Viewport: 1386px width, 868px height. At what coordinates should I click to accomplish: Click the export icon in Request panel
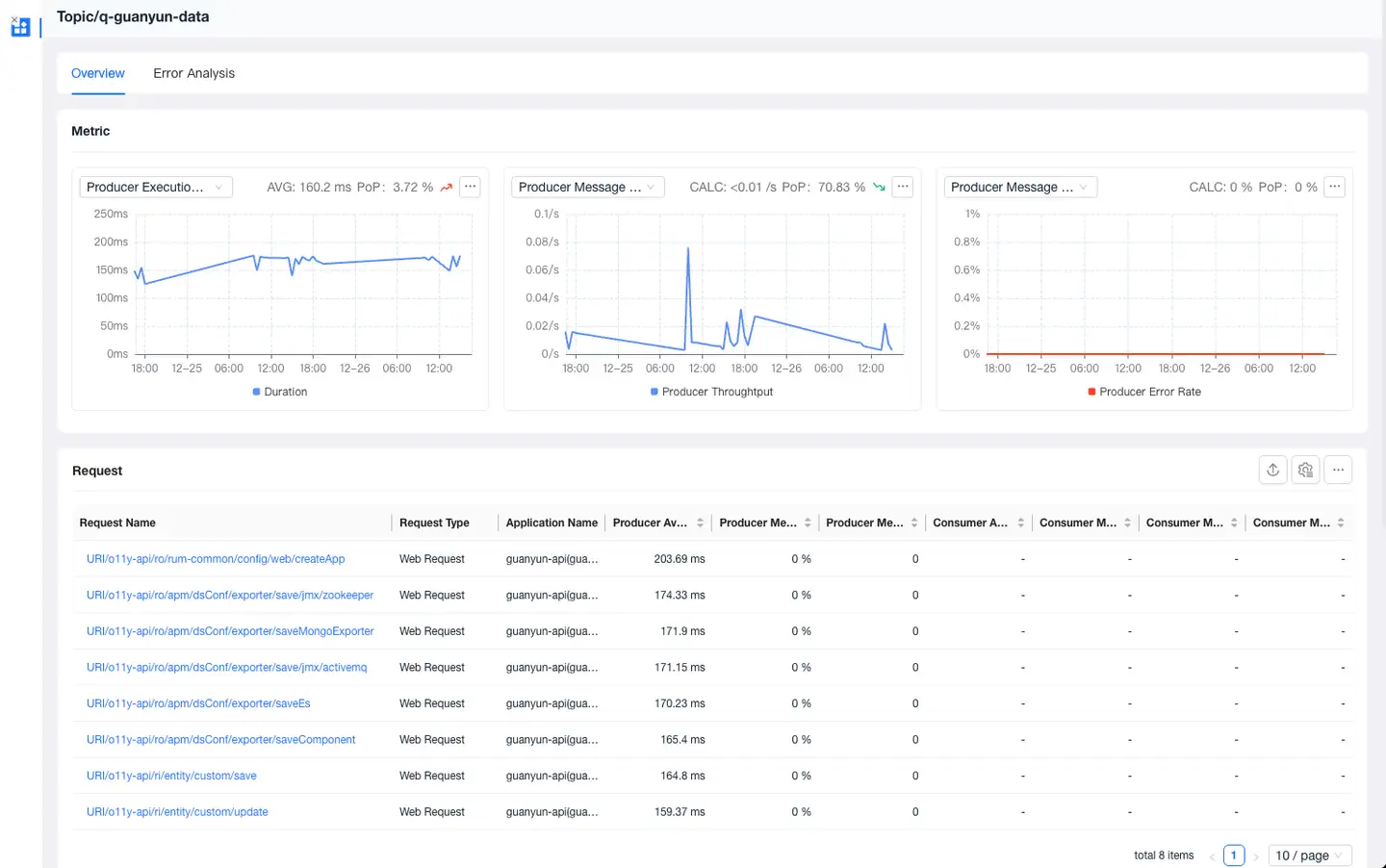coord(1272,470)
